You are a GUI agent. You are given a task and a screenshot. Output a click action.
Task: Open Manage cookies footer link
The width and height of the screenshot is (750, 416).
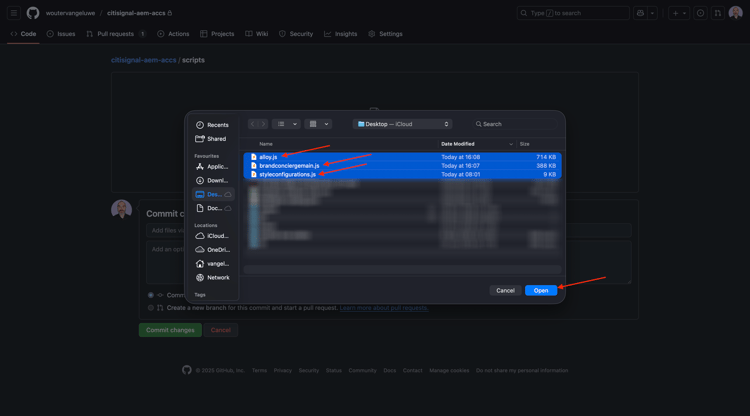click(x=449, y=371)
